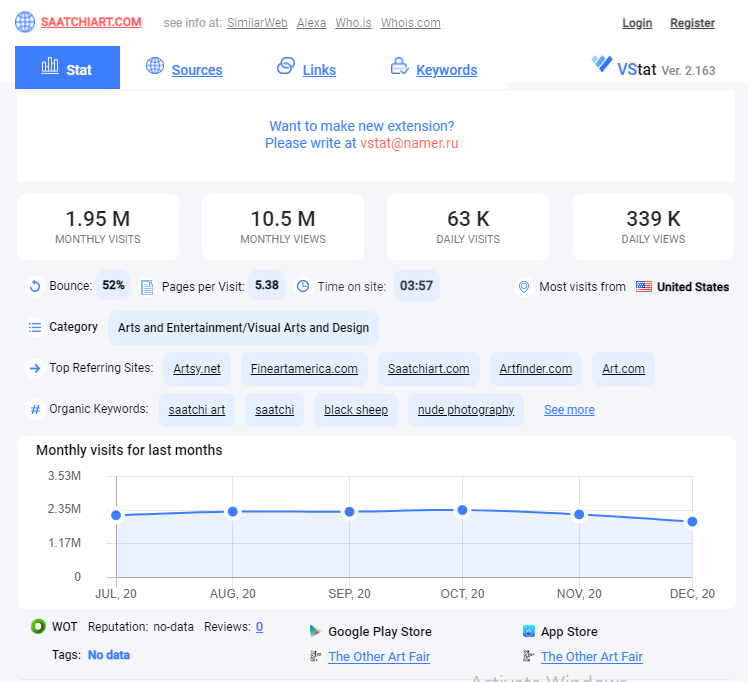Image resolution: width=748 pixels, height=682 pixels.
Task: Click the globe icon beside SAATCHIART.COM
Action: [x=25, y=22]
